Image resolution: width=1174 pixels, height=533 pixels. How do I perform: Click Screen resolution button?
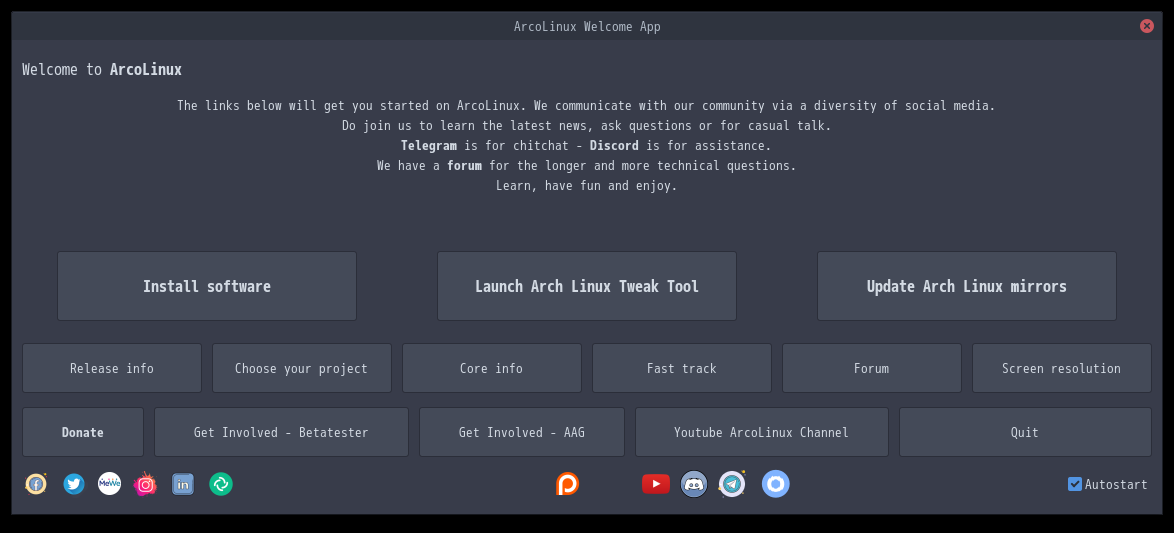[x=1062, y=368]
